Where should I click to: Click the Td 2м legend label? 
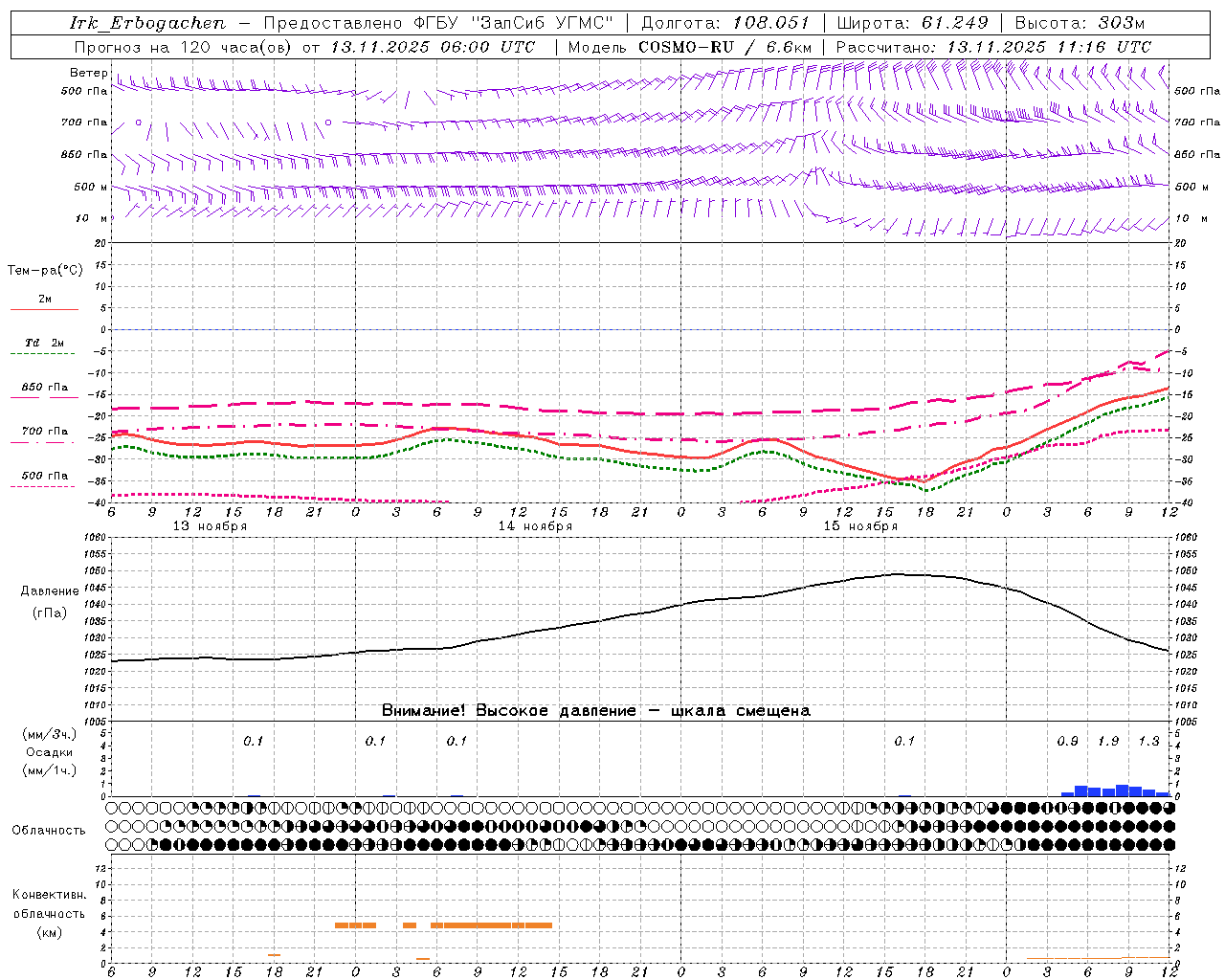click(x=44, y=343)
